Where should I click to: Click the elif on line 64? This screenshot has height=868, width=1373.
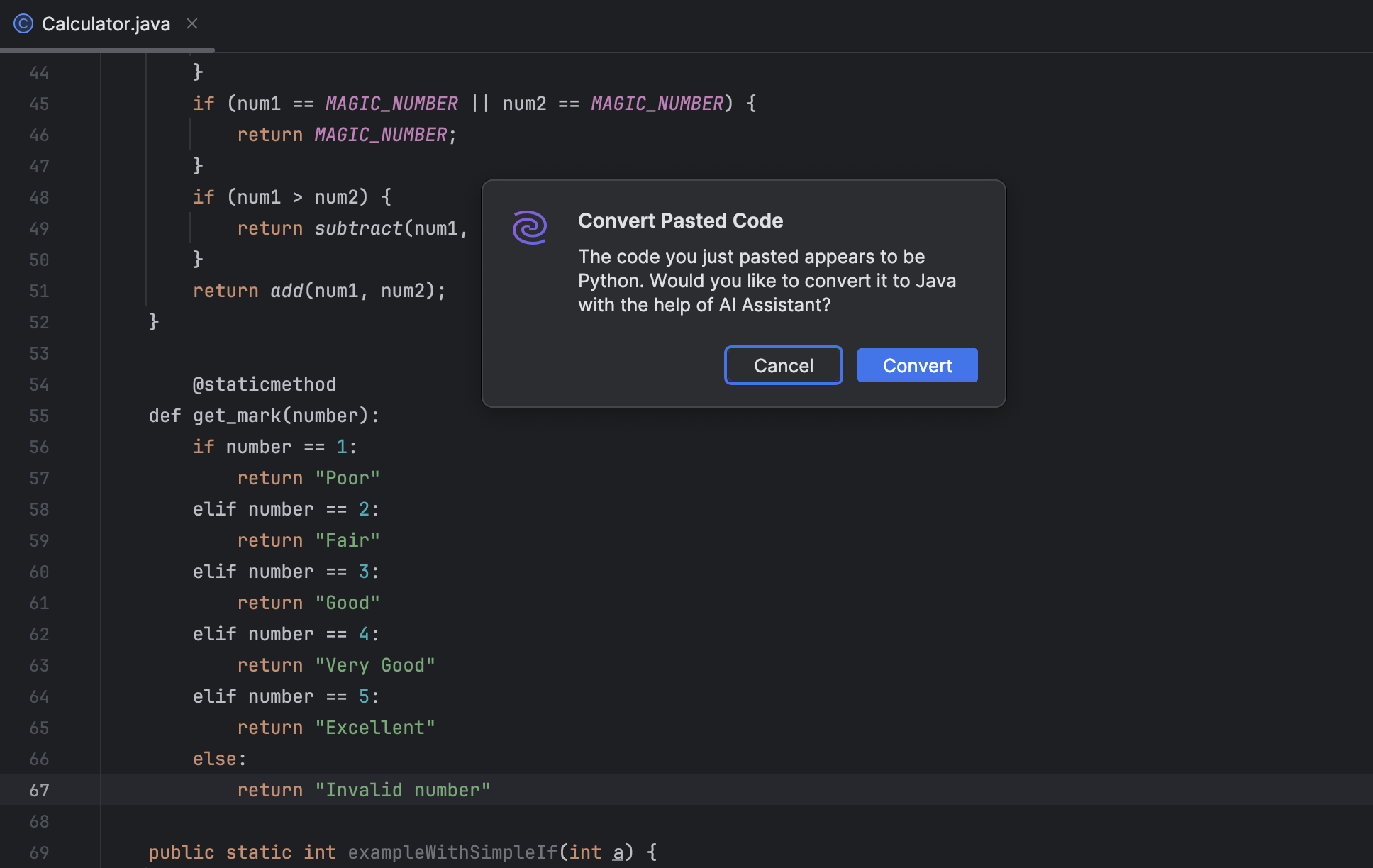click(214, 696)
